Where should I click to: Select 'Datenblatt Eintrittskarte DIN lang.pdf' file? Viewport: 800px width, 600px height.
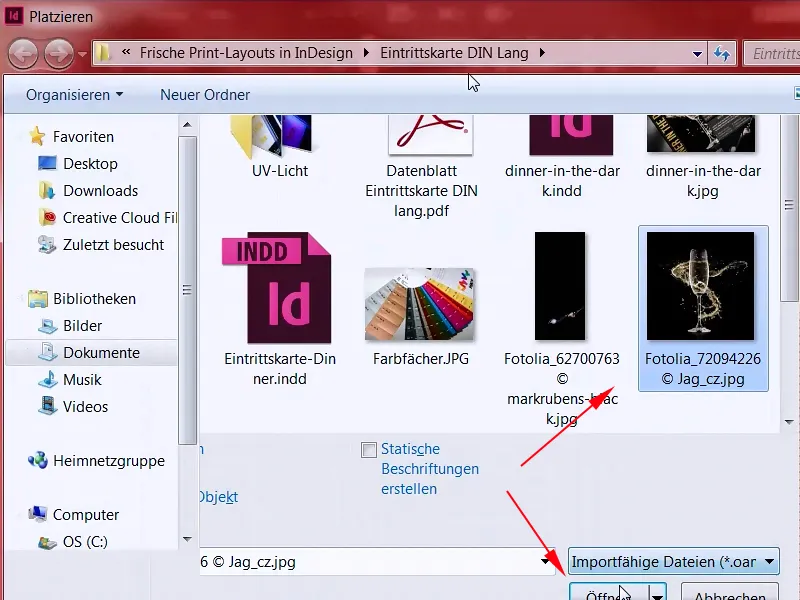pos(421,167)
